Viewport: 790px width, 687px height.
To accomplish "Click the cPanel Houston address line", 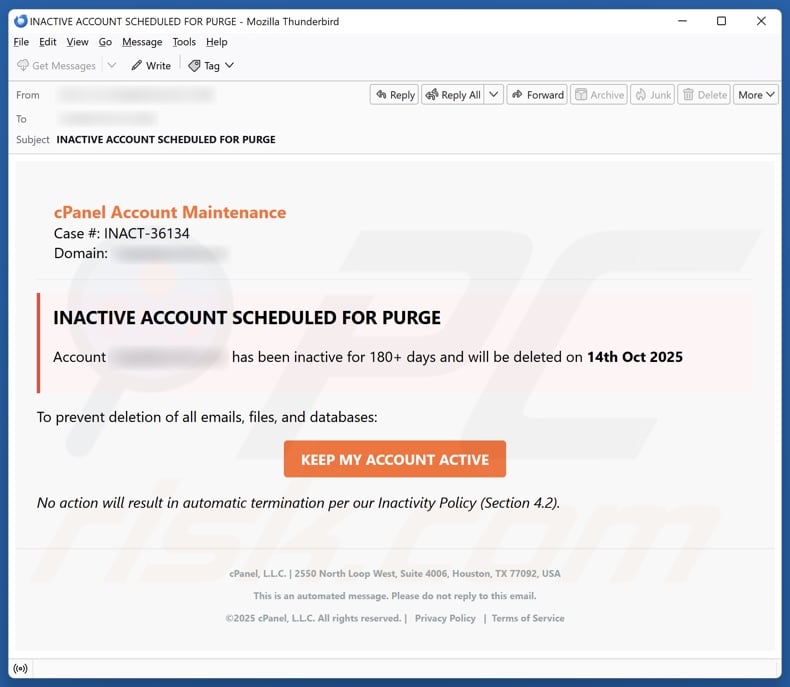I will coord(394,573).
